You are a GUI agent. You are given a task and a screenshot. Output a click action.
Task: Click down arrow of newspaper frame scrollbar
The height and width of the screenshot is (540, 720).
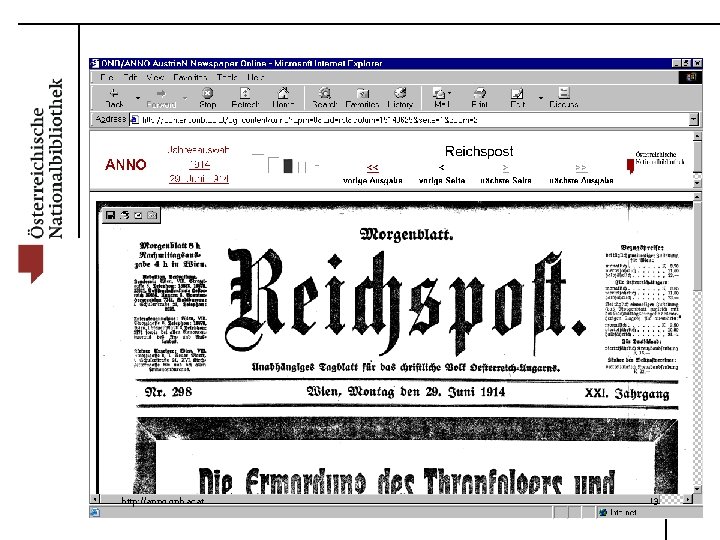point(698,489)
